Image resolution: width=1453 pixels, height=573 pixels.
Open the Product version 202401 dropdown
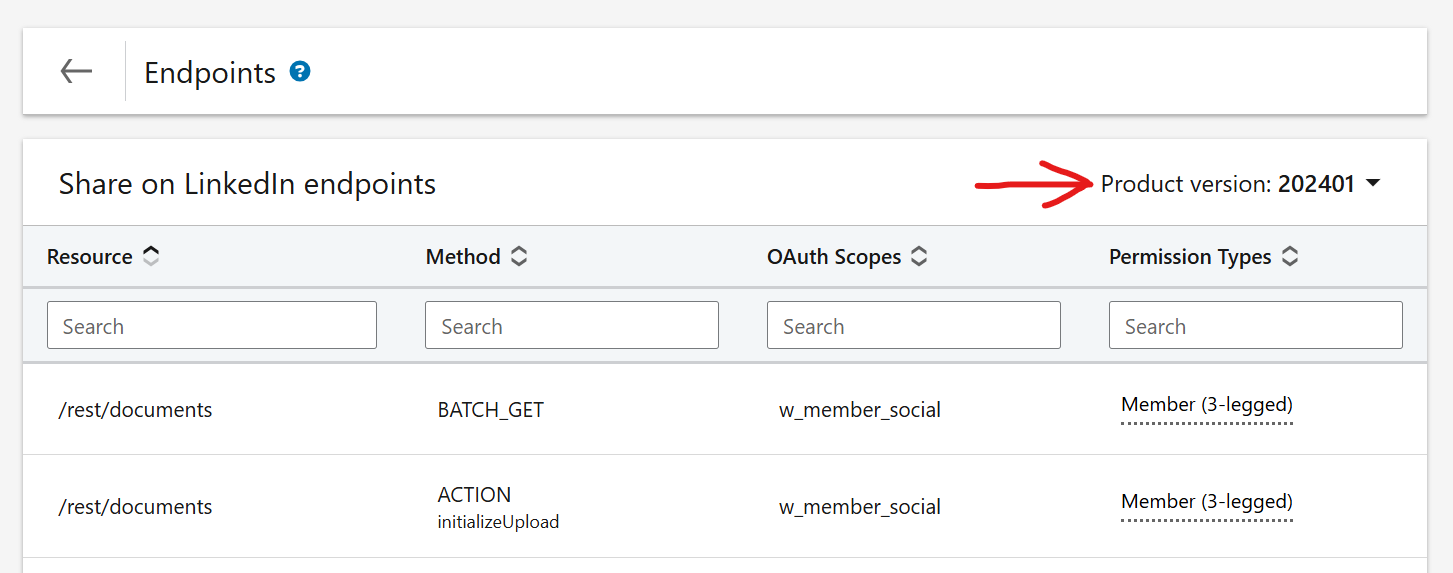pyautogui.click(x=1241, y=184)
